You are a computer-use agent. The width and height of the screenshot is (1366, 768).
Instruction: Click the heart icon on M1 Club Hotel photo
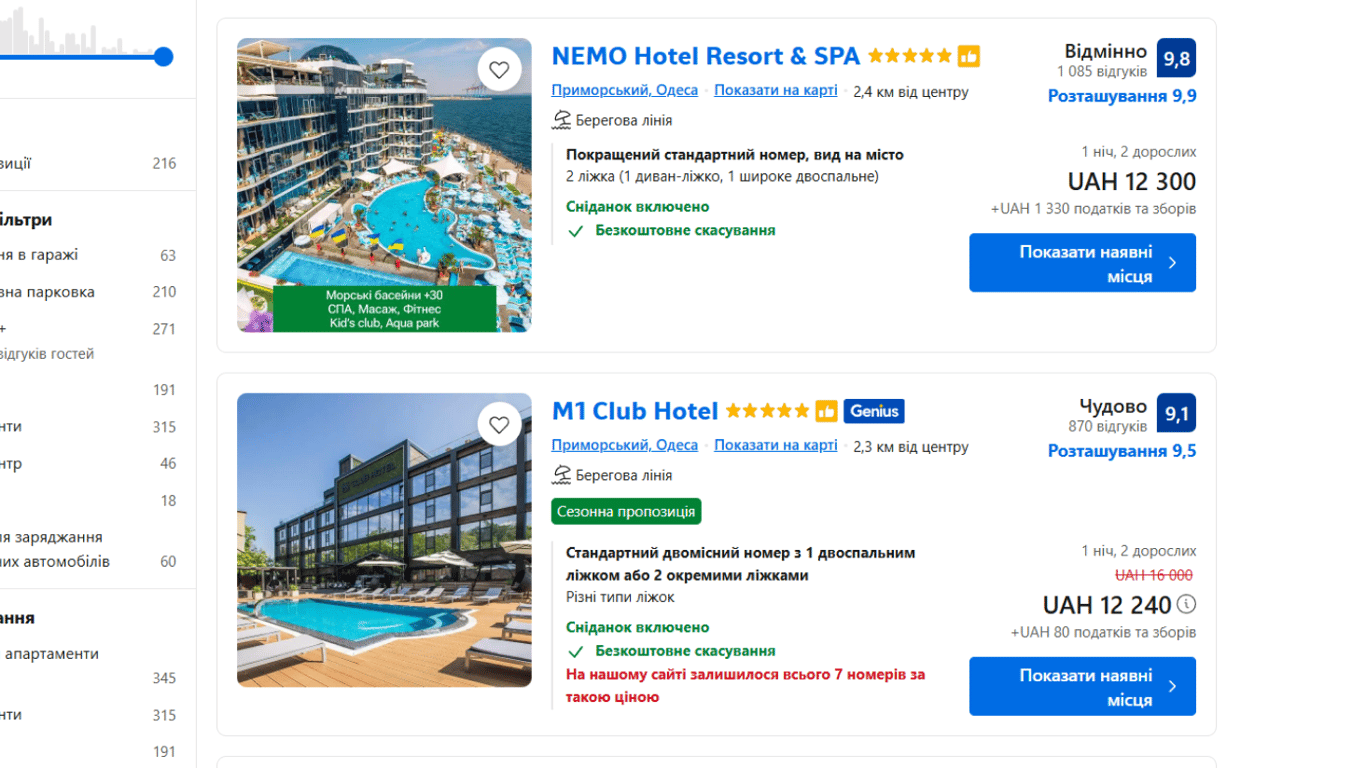coord(499,425)
